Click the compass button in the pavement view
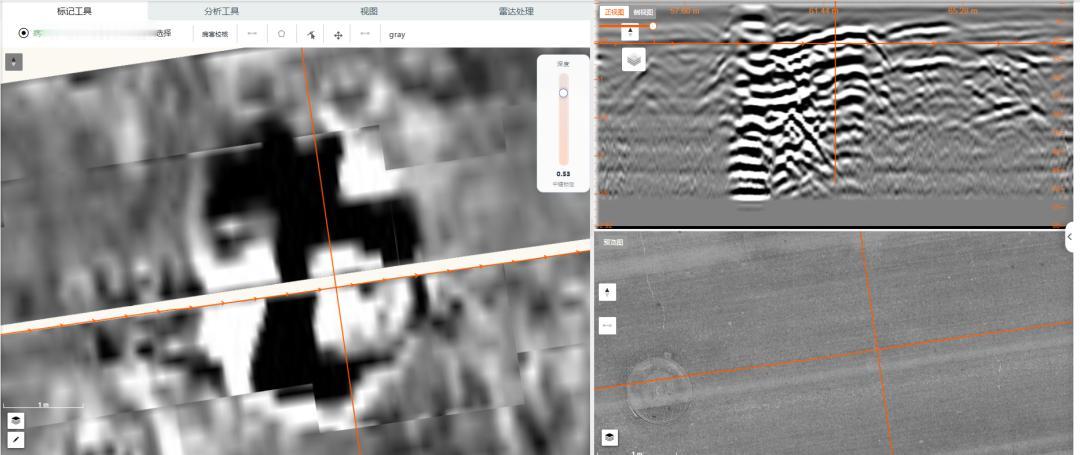 (x=608, y=292)
